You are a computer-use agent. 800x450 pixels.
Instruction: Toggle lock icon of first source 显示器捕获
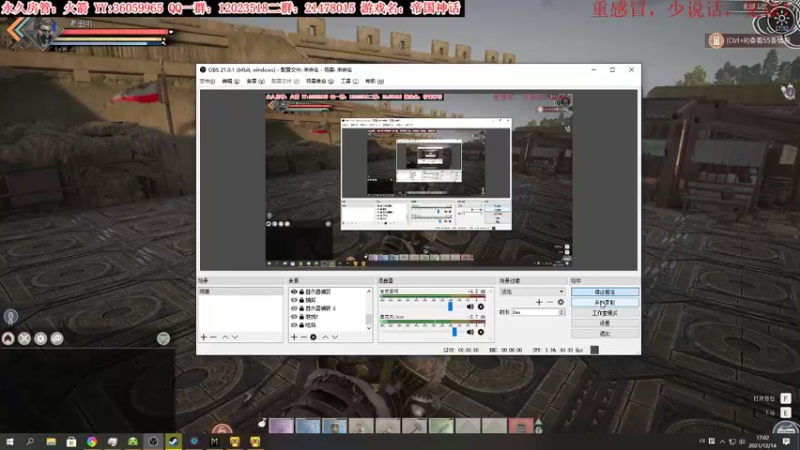[x=302, y=292]
